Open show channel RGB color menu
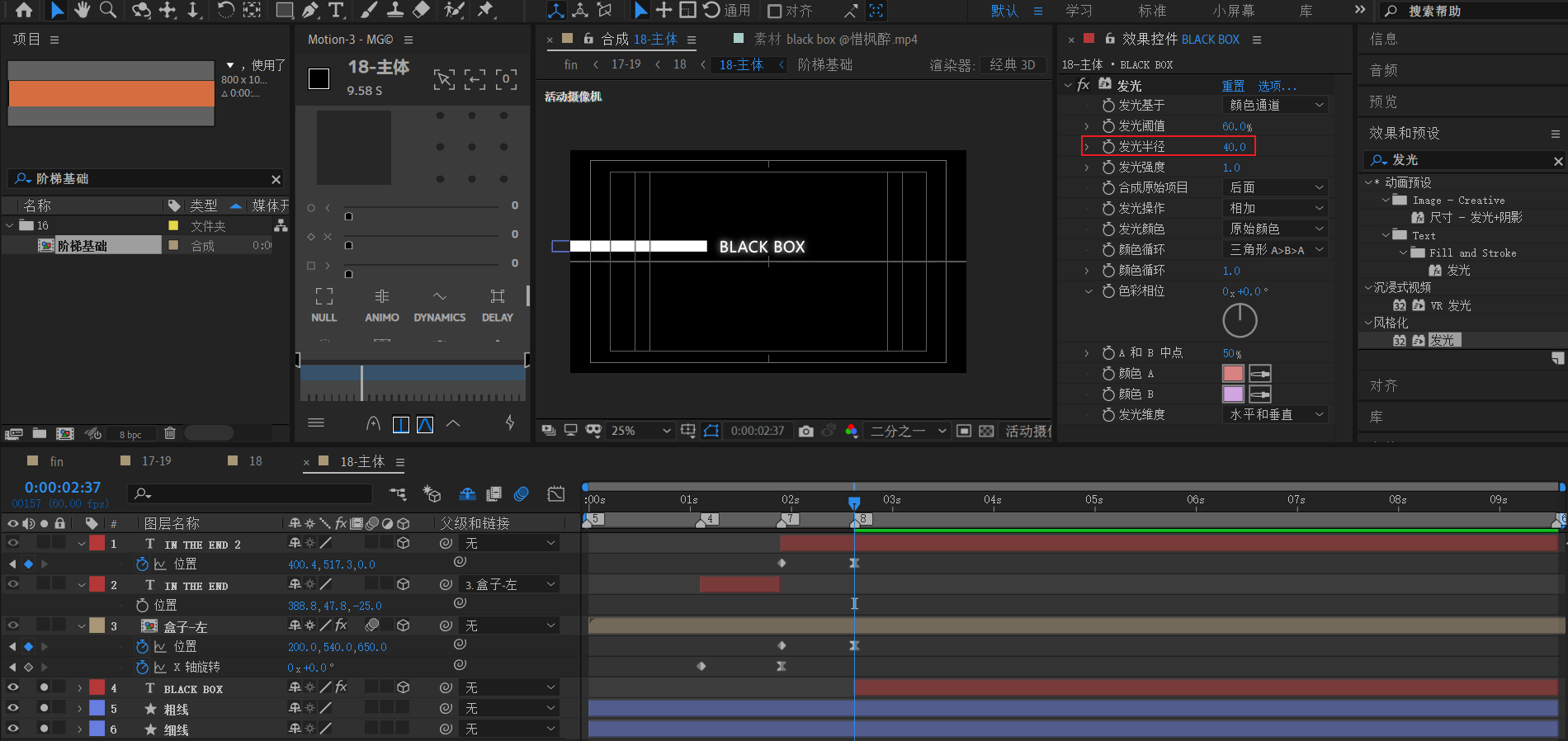Image resolution: width=1568 pixels, height=741 pixels. click(851, 431)
